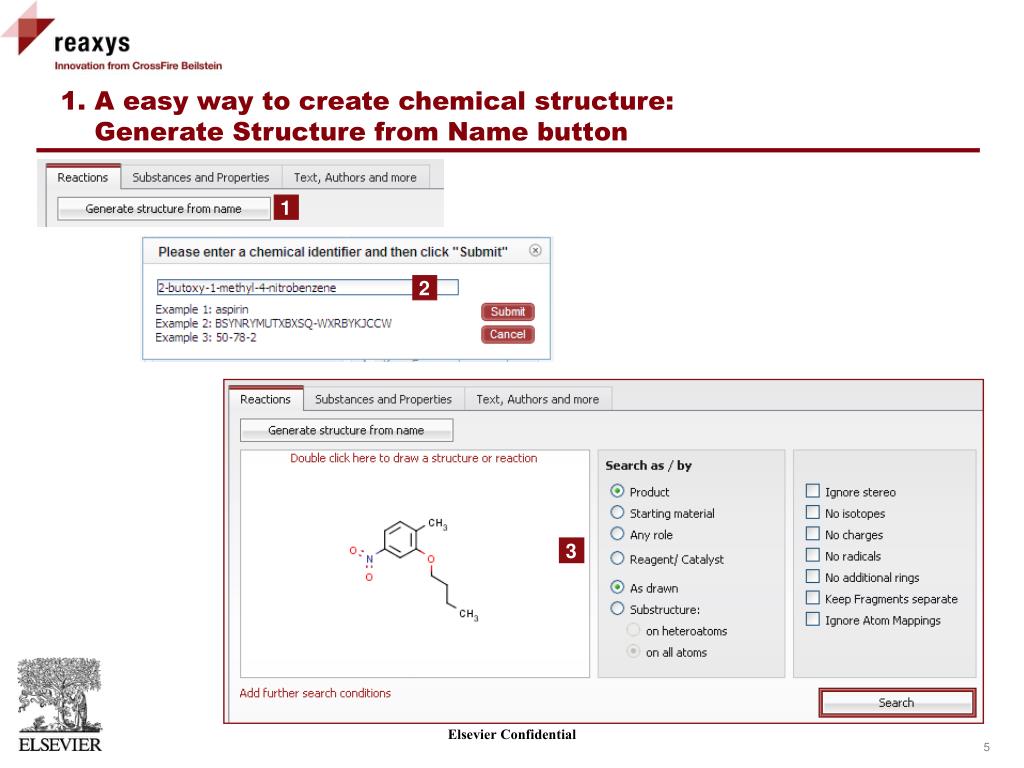Switch to lower Substances and Properties tab

[x=383, y=399]
